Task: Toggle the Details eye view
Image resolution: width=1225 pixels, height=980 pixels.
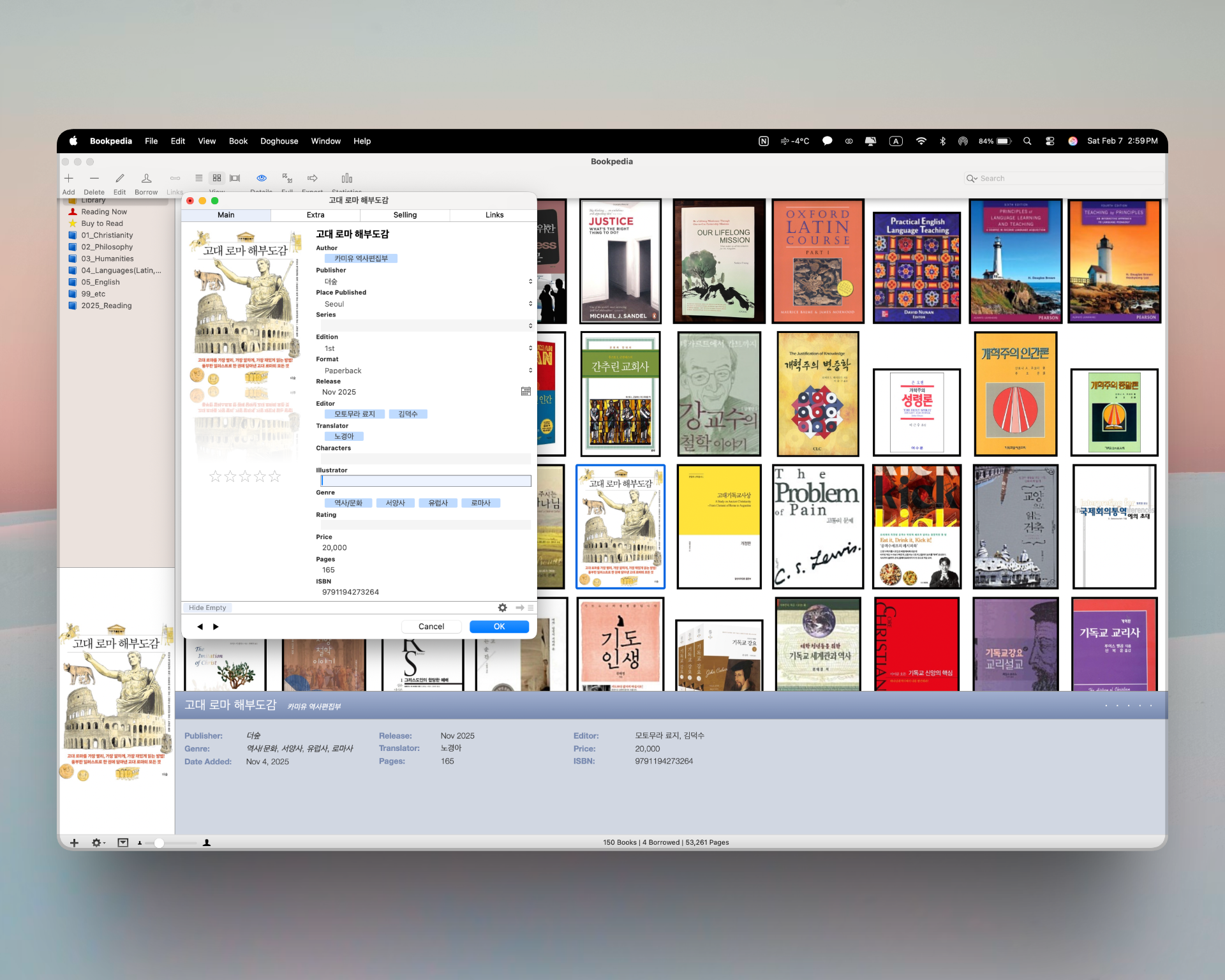Action: click(262, 178)
